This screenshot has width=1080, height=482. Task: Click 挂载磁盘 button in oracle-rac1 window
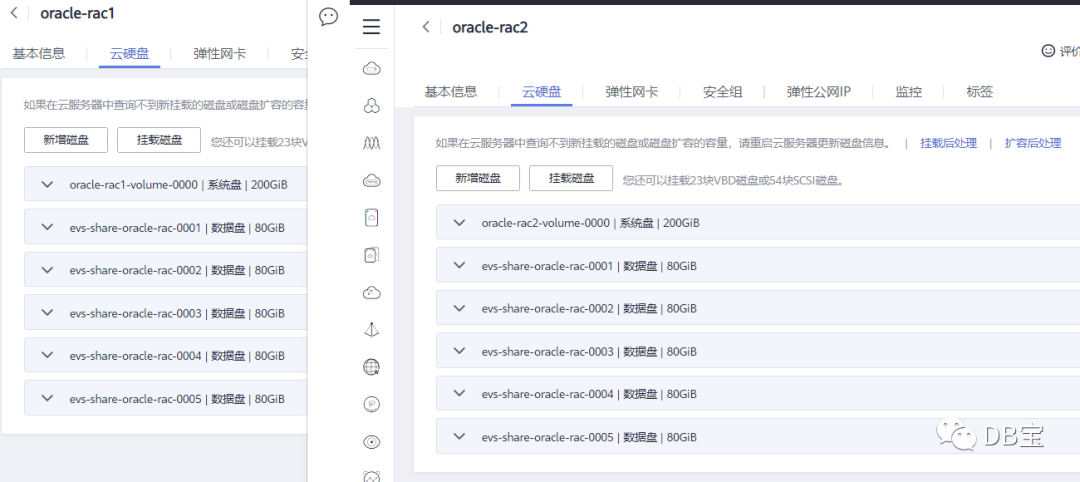(x=159, y=140)
